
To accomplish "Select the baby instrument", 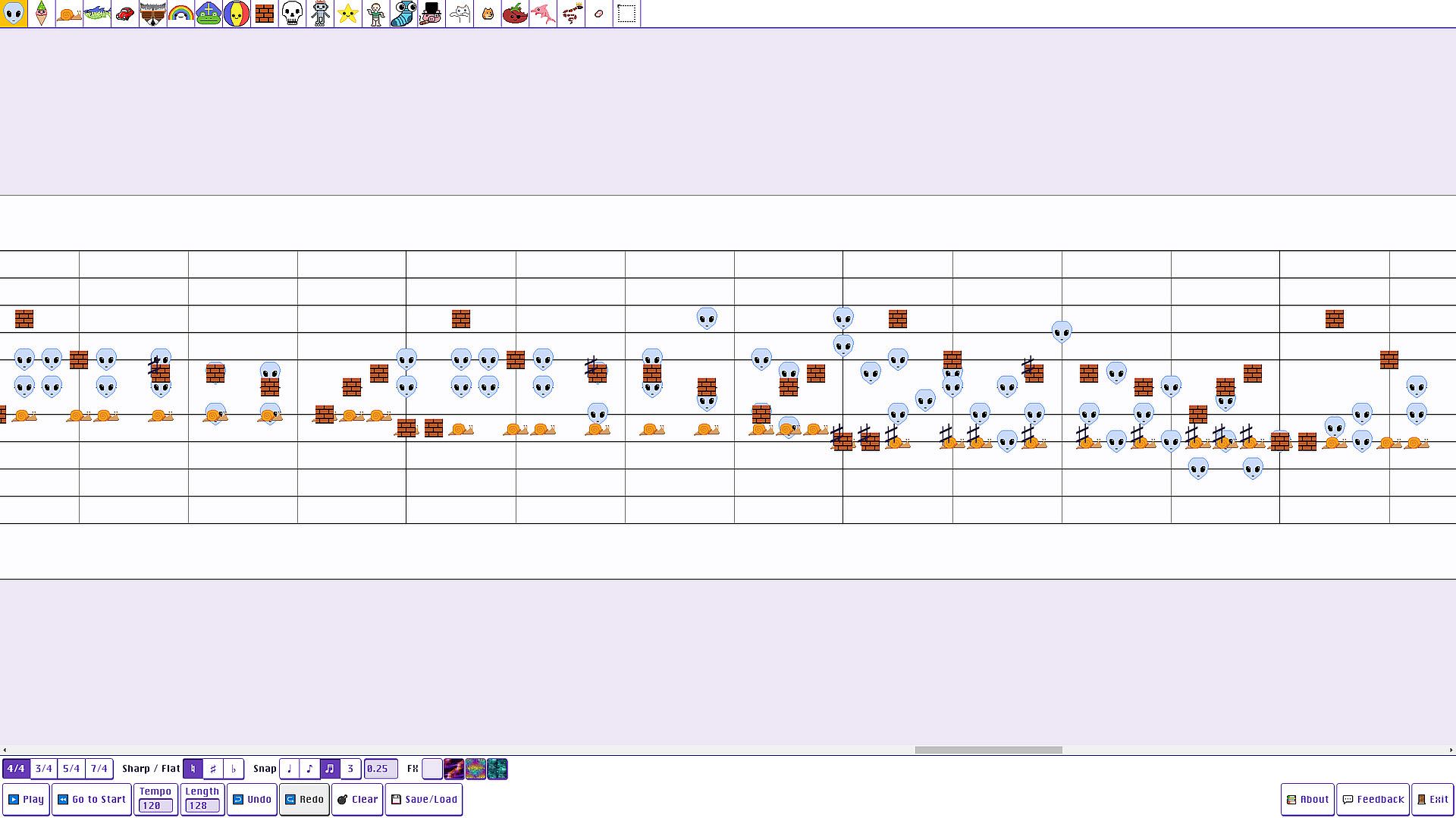I will (375, 14).
